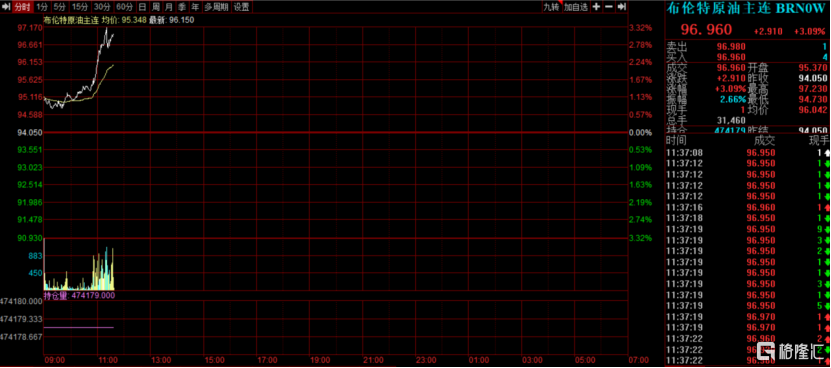Viewport: 831px width, 368px height.
Task: Select the 15分 chart period
Action: [80, 7]
